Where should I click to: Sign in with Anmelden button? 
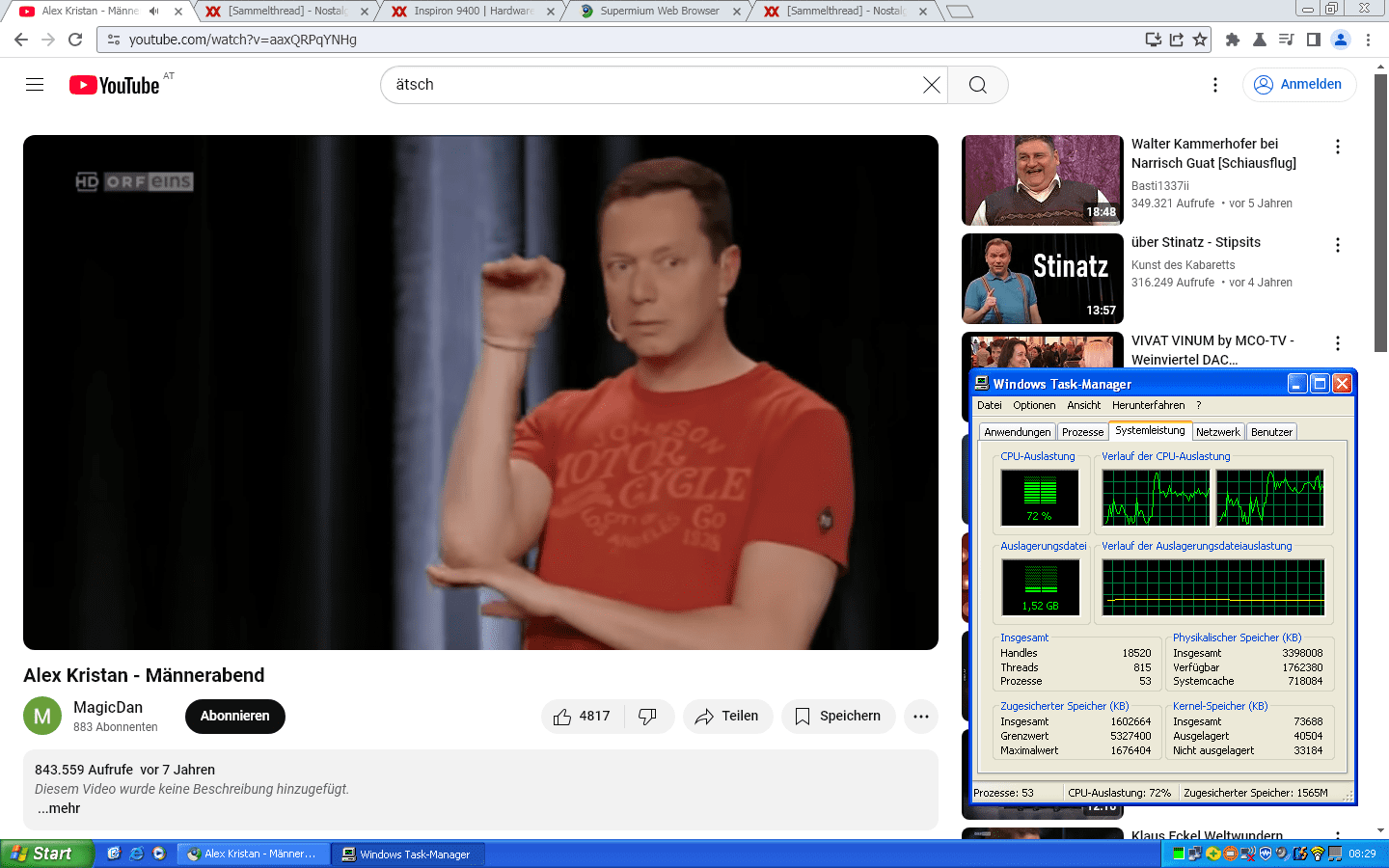pyautogui.click(x=1299, y=85)
